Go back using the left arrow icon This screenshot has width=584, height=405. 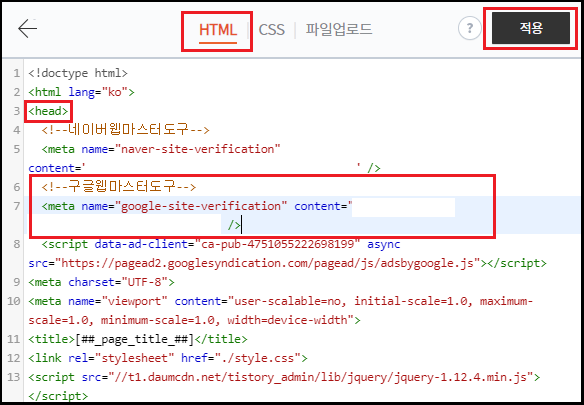pos(28,29)
